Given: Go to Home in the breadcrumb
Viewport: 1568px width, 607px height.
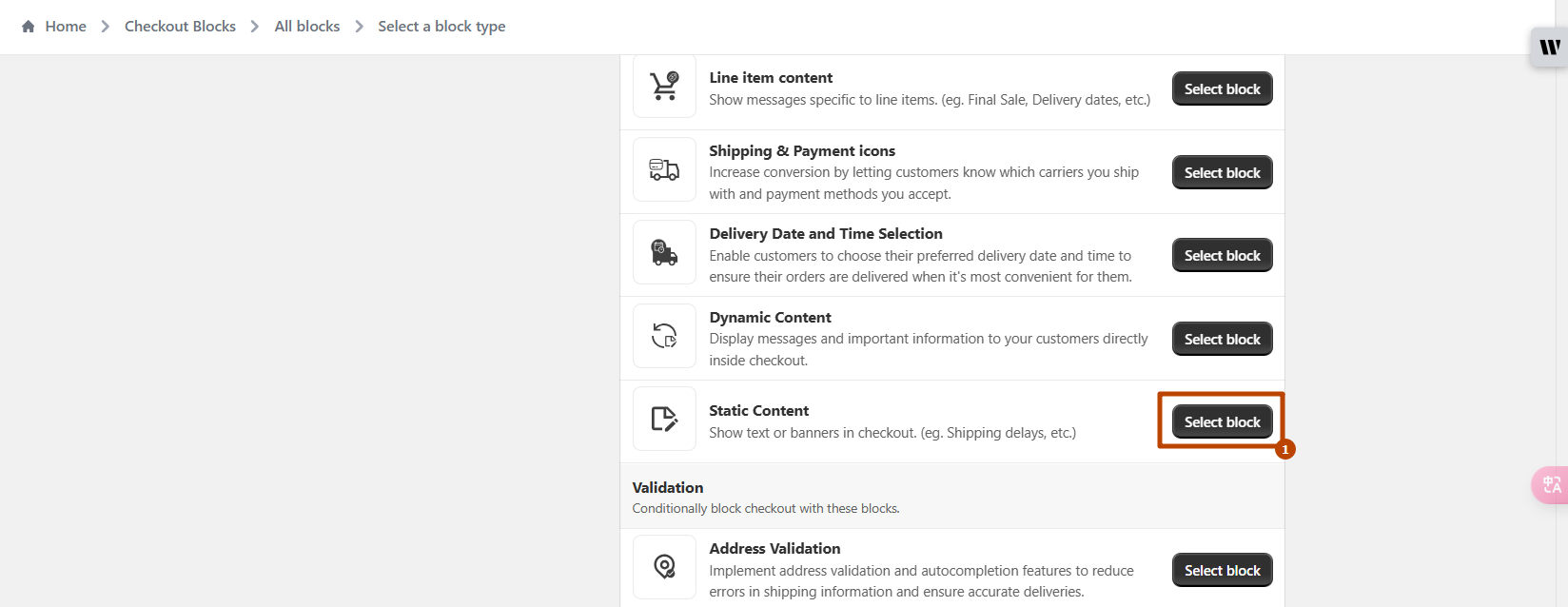Looking at the screenshot, I should point(66,27).
